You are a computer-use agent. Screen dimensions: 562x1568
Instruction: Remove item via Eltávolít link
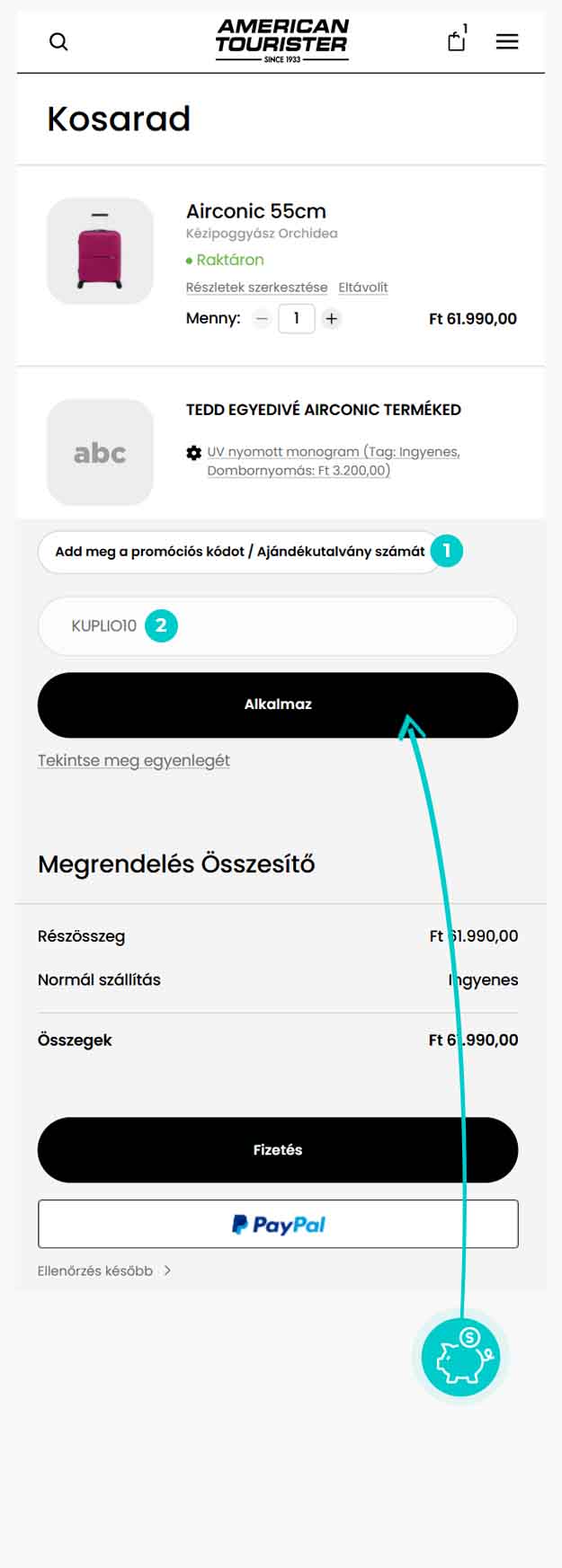[x=363, y=288]
